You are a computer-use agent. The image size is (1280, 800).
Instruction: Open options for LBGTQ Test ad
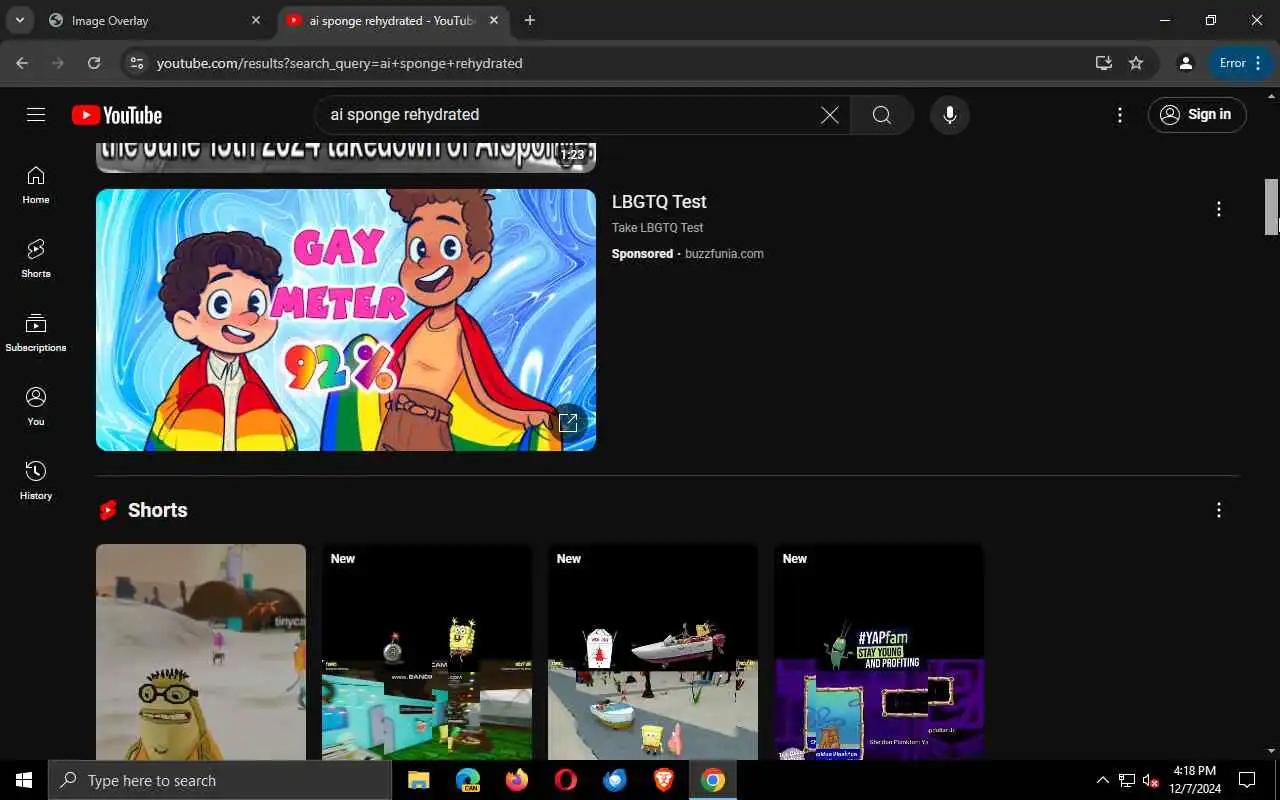click(1218, 209)
